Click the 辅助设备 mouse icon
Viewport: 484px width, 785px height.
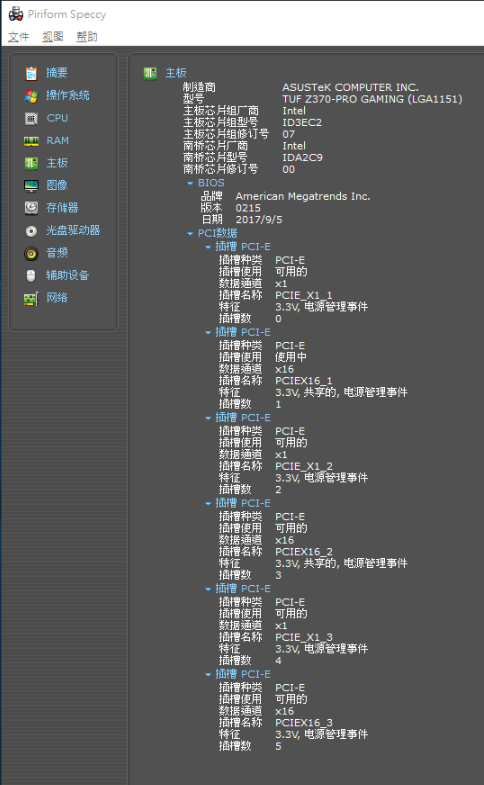click(31, 275)
